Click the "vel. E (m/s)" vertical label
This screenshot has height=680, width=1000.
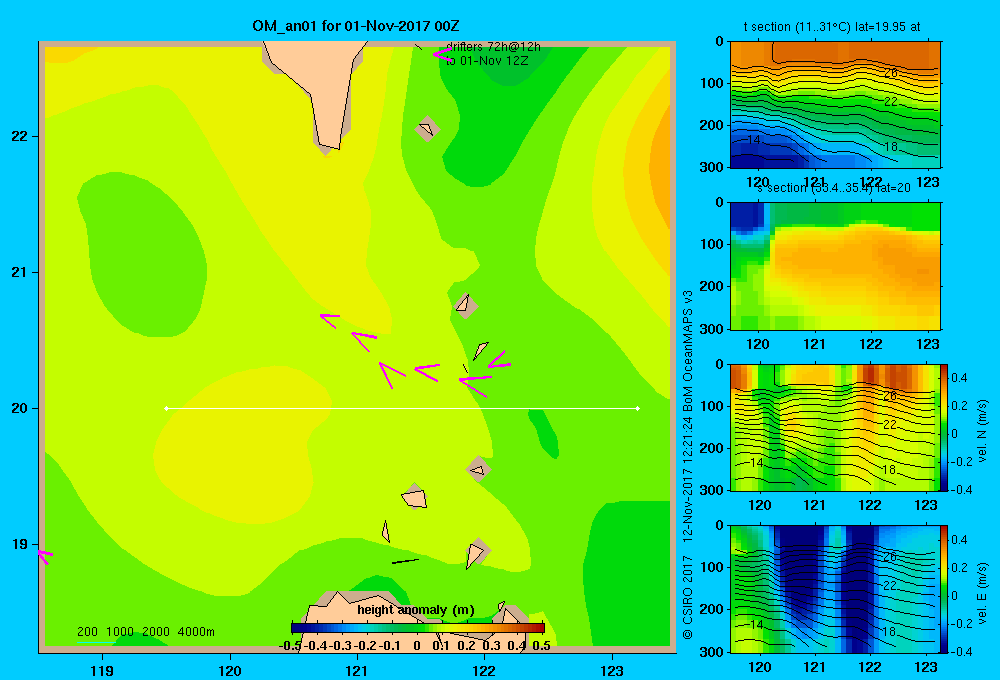click(x=982, y=593)
